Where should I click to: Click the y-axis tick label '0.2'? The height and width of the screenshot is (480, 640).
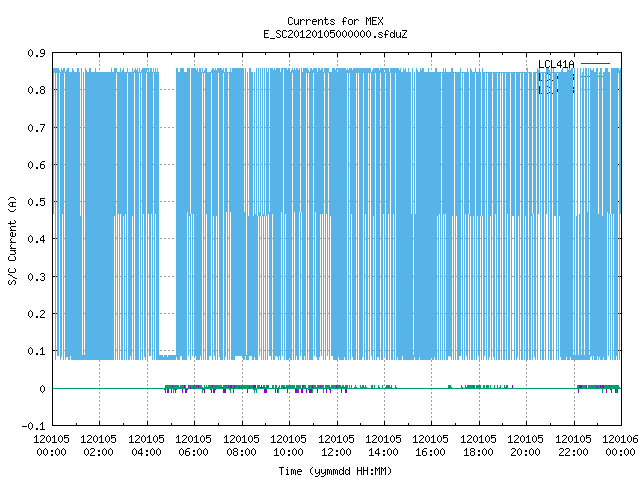coord(36,314)
